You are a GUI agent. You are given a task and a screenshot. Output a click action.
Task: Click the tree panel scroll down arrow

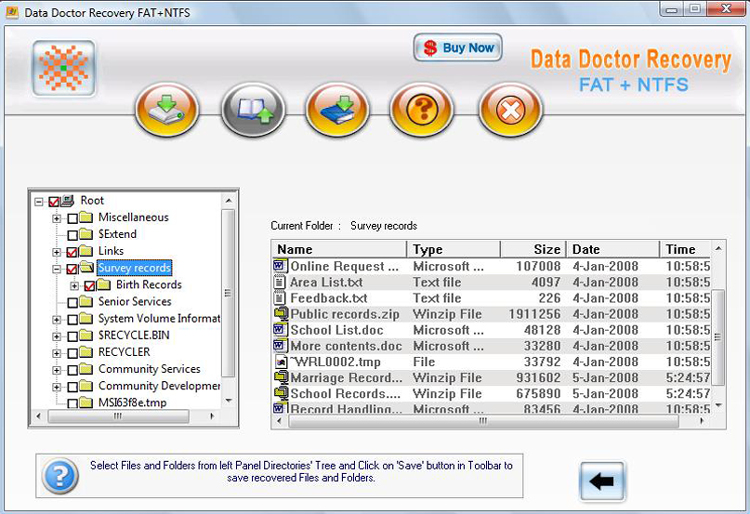point(229,401)
